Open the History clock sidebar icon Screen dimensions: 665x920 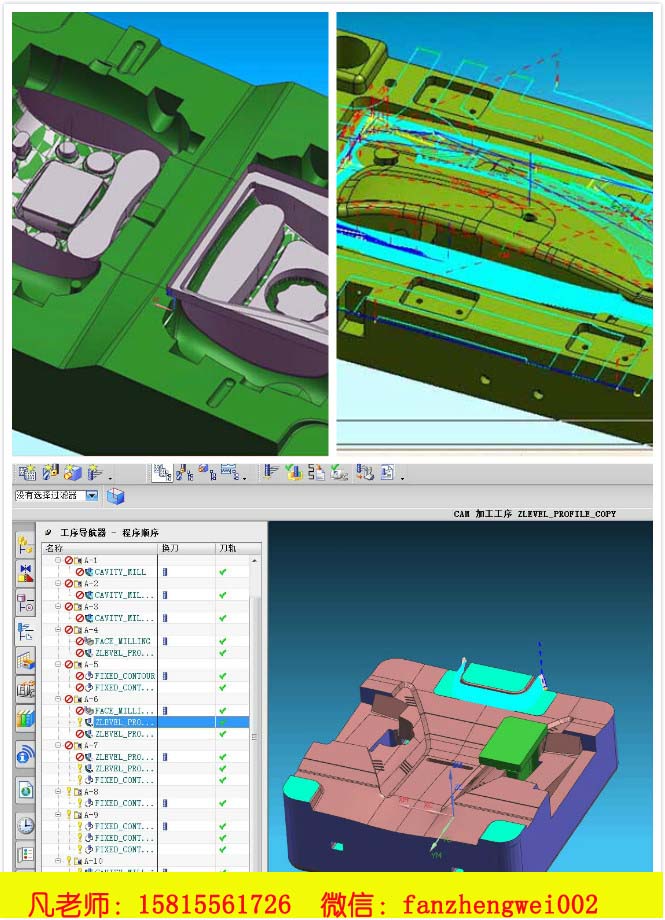(x=25, y=825)
